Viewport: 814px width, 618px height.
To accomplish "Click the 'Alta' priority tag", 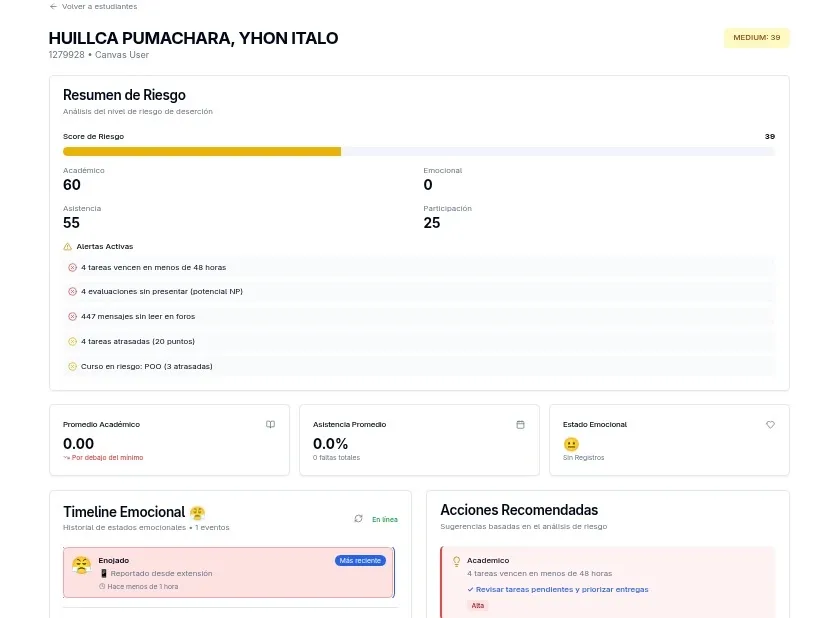I will (478, 605).
